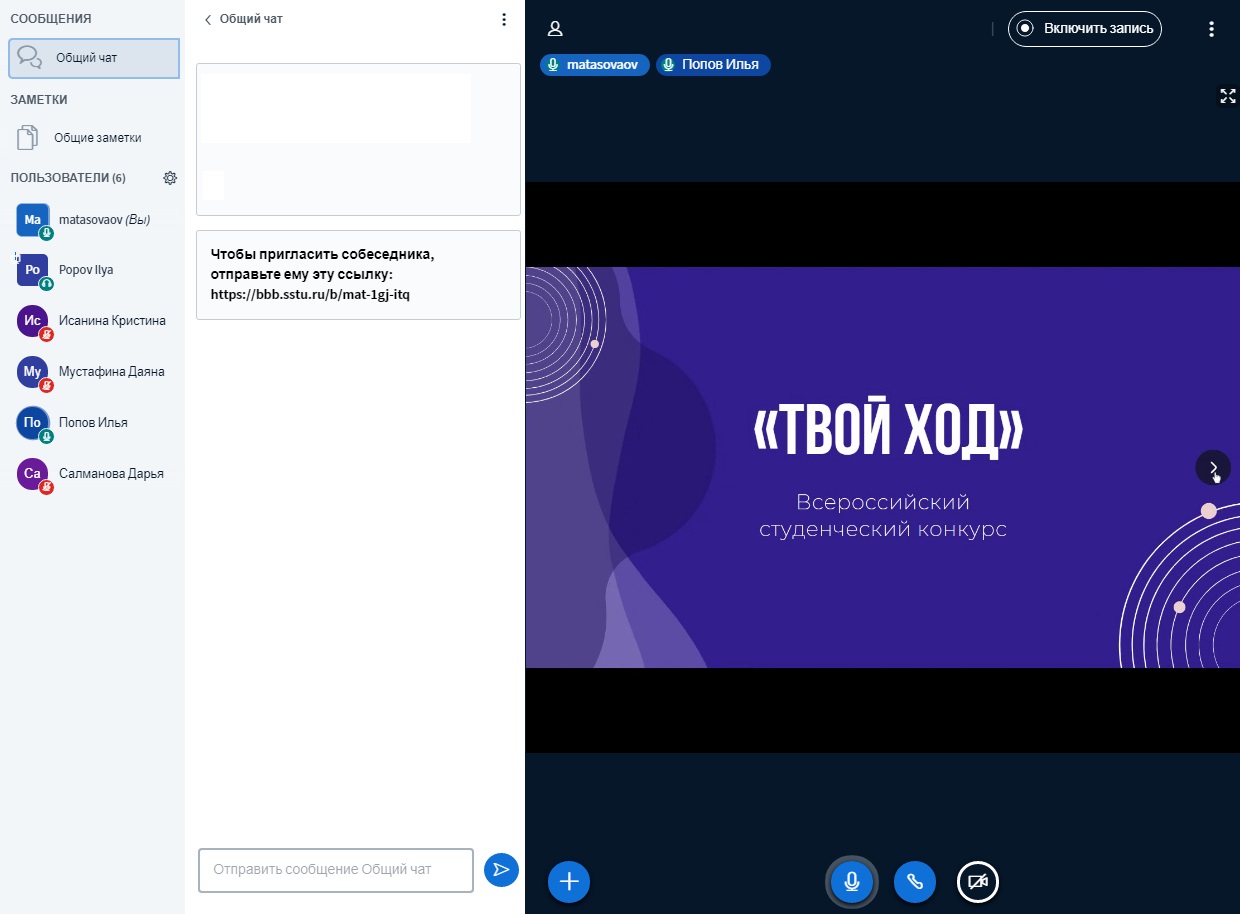Screen dimensions: 1240x914
Task: Open Общие заметки shared notes
Action: tap(94, 138)
